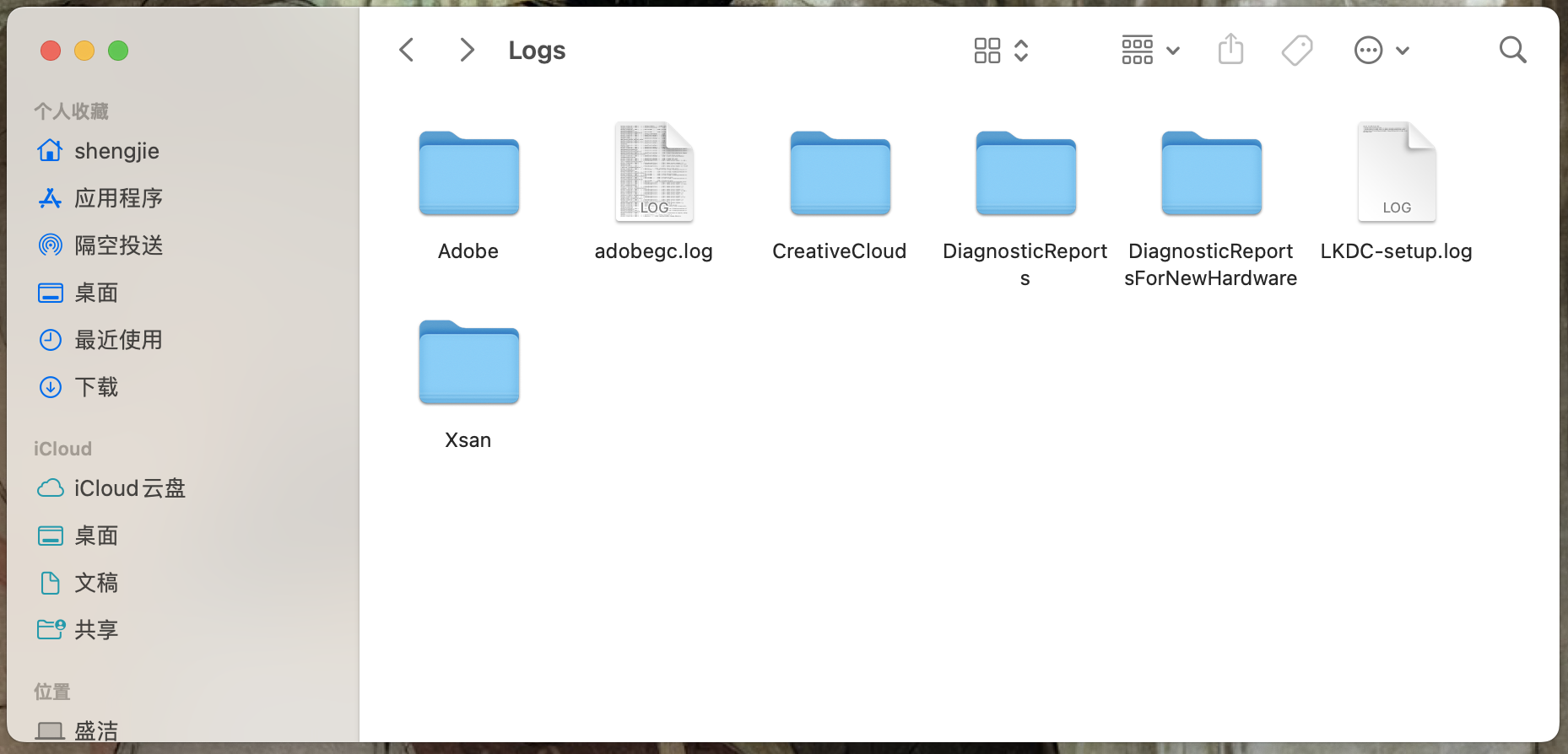The height and width of the screenshot is (754, 1568).
Task: Click the DiagnosticReportsForNewHardware folder
Action: pyautogui.click(x=1211, y=173)
